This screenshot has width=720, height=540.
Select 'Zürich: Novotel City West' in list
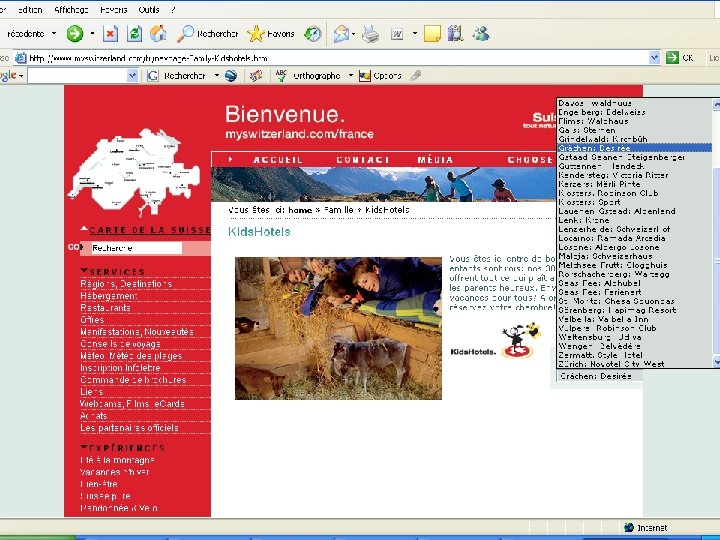[634, 364]
